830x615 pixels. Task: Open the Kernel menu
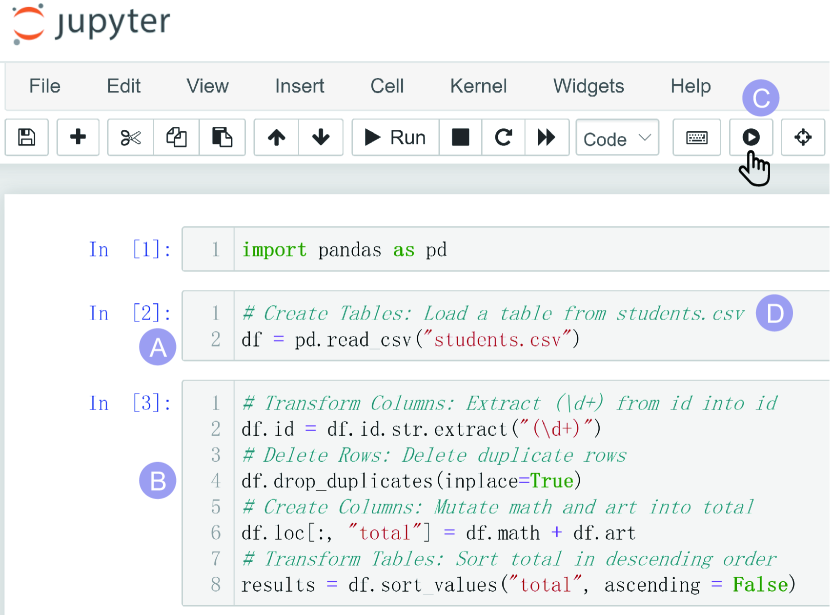[478, 86]
